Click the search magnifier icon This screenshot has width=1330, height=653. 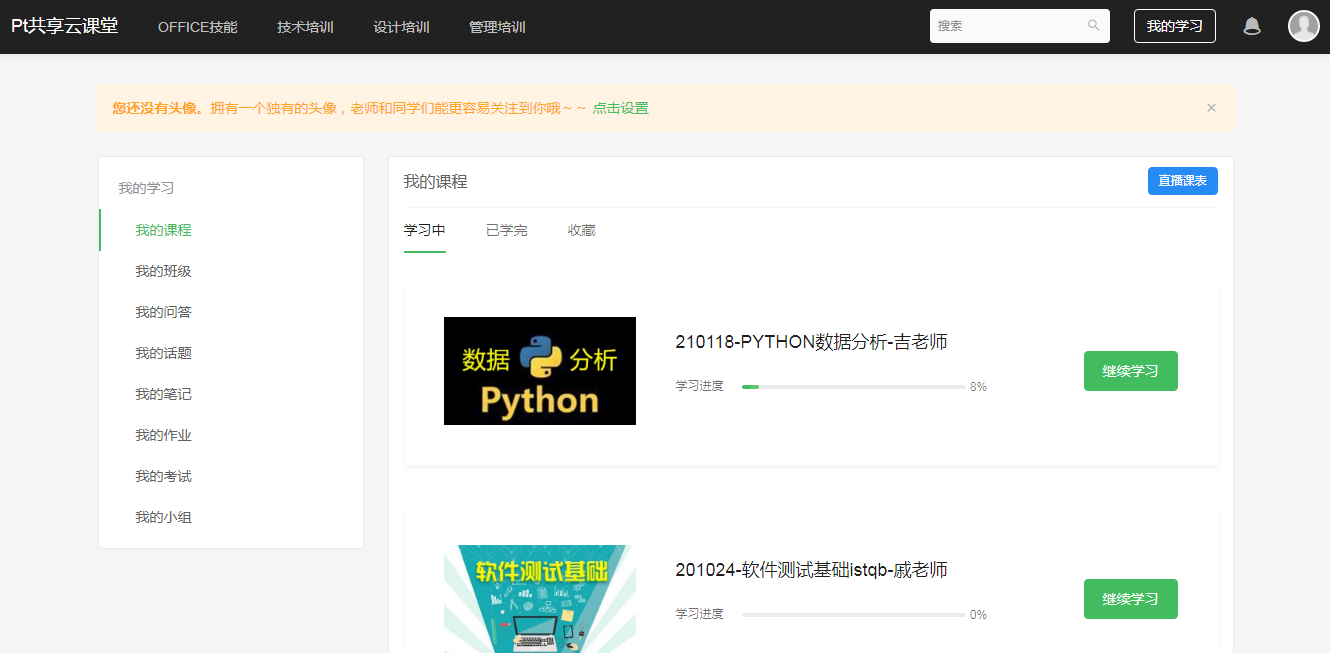[x=1093, y=26]
